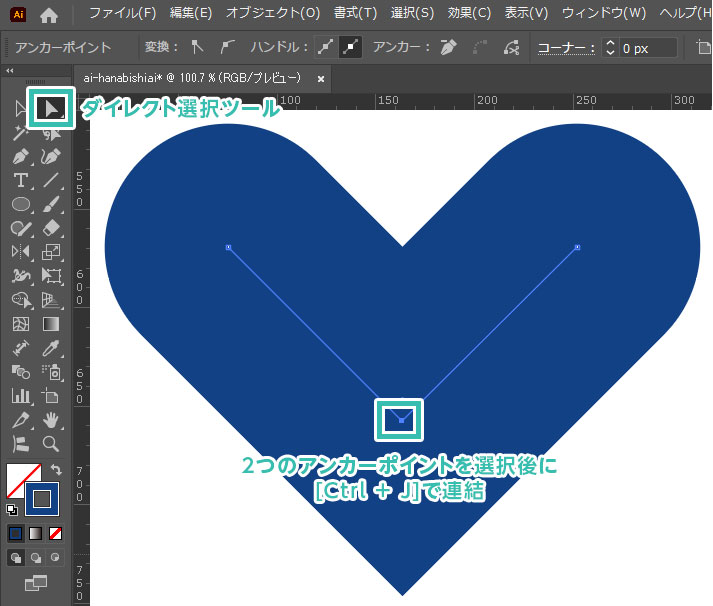The width and height of the screenshot is (713, 606).
Task: Activate the Hand tool
Action: tap(51, 420)
